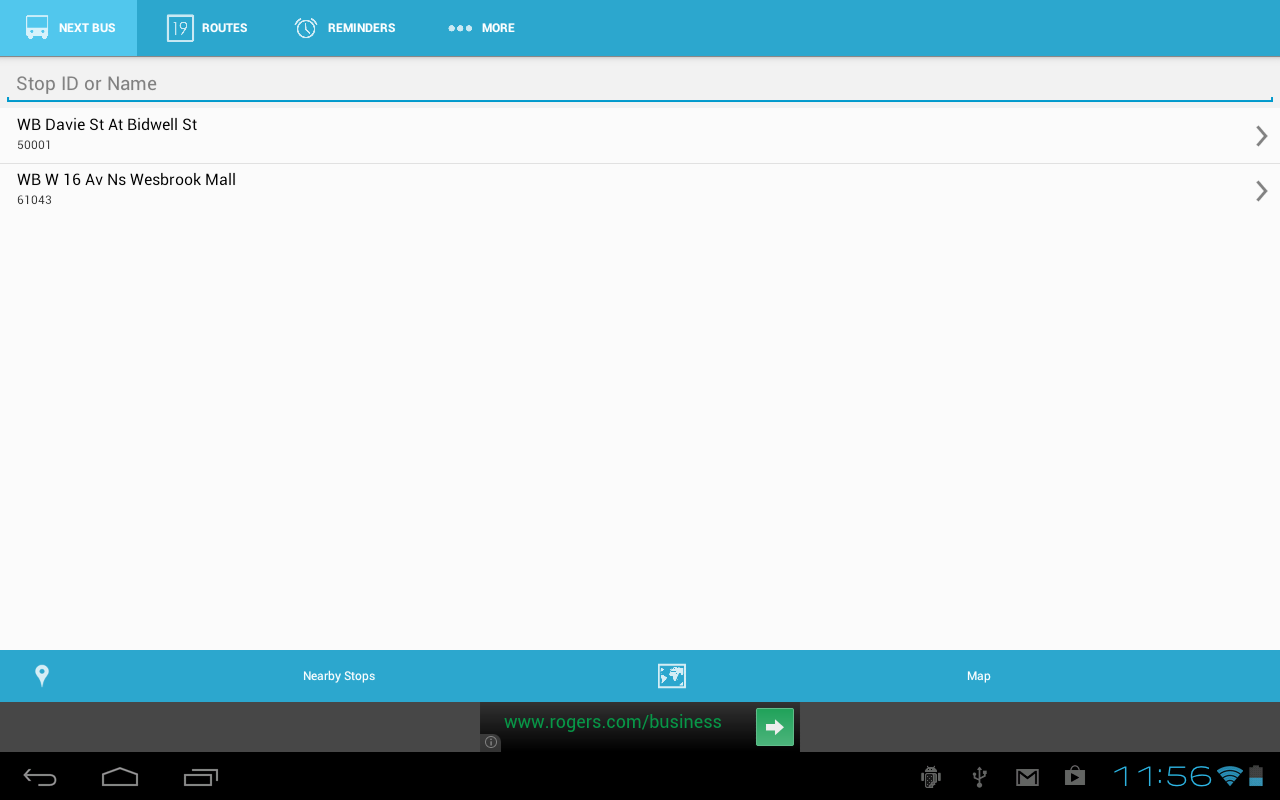Viewport: 1280px width, 800px height.
Task: Tap the Android home button
Action: (120, 777)
